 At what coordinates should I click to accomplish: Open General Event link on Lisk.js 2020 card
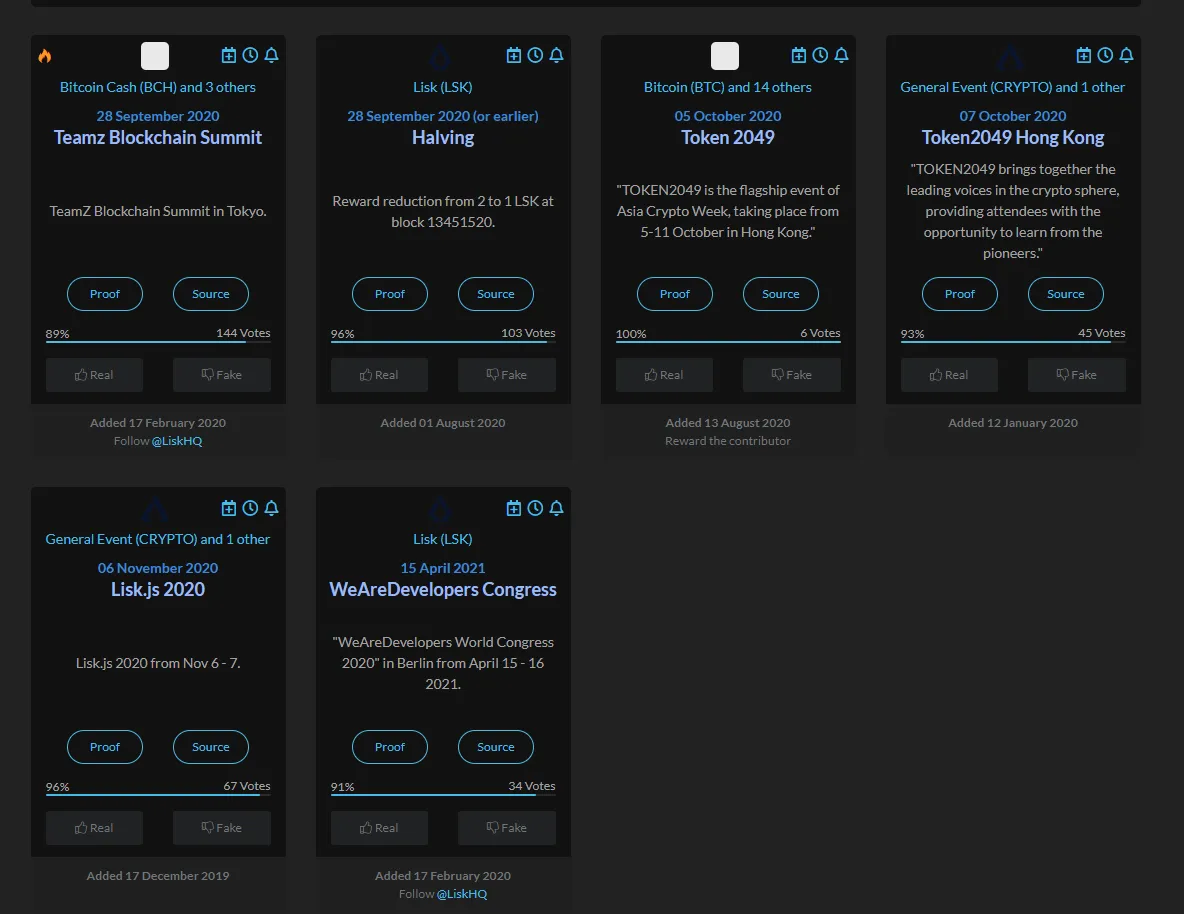point(158,539)
